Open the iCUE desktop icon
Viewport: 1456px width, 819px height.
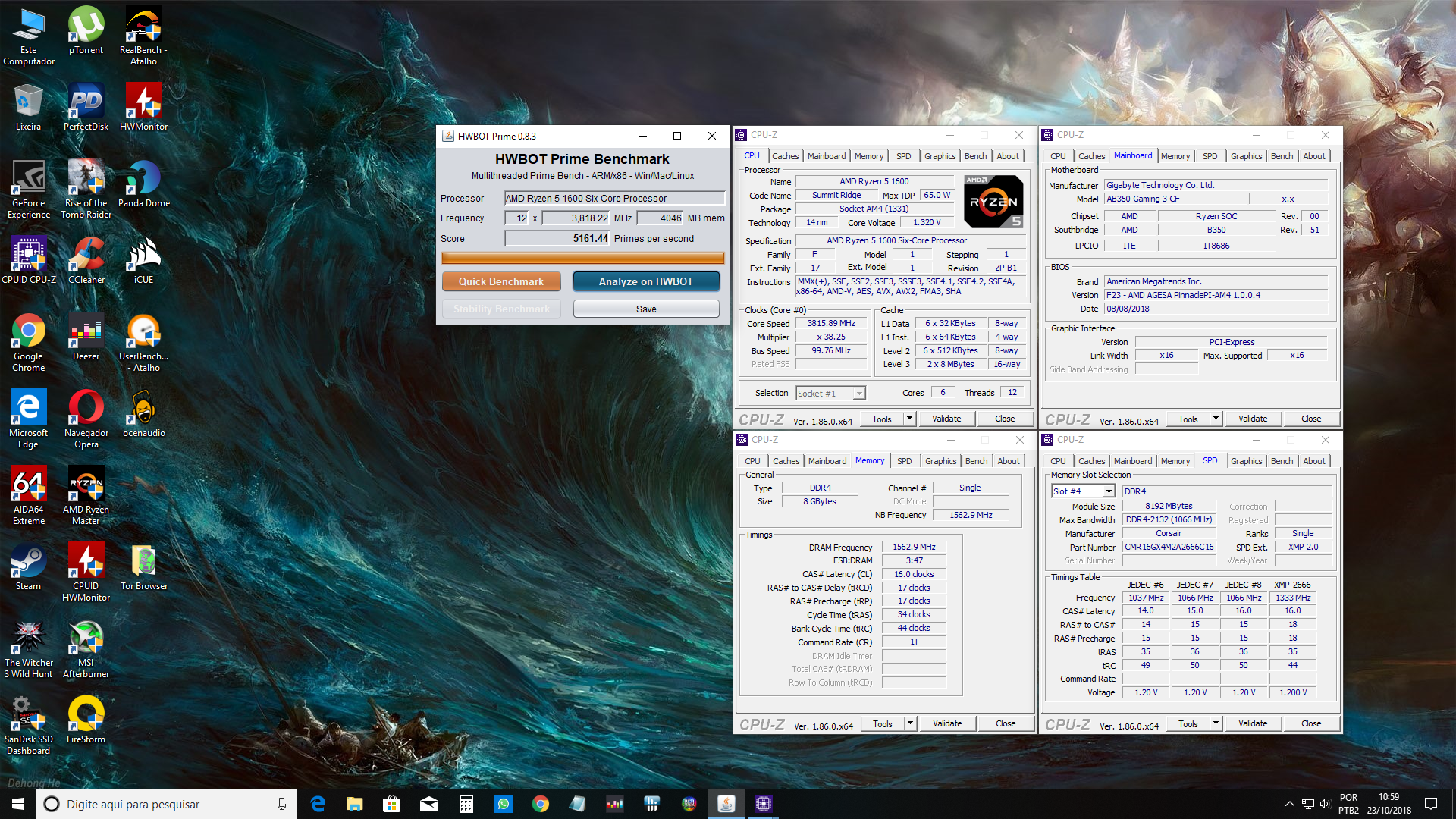[143, 260]
